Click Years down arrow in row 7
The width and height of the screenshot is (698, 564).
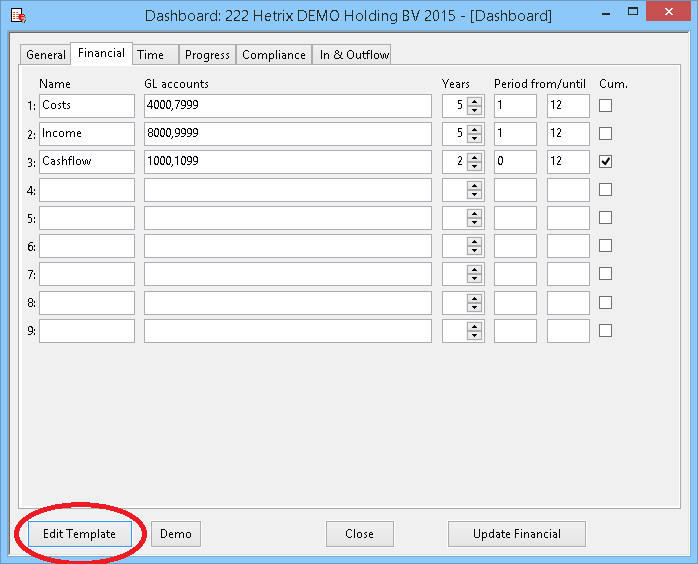click(x=475, y=279)
